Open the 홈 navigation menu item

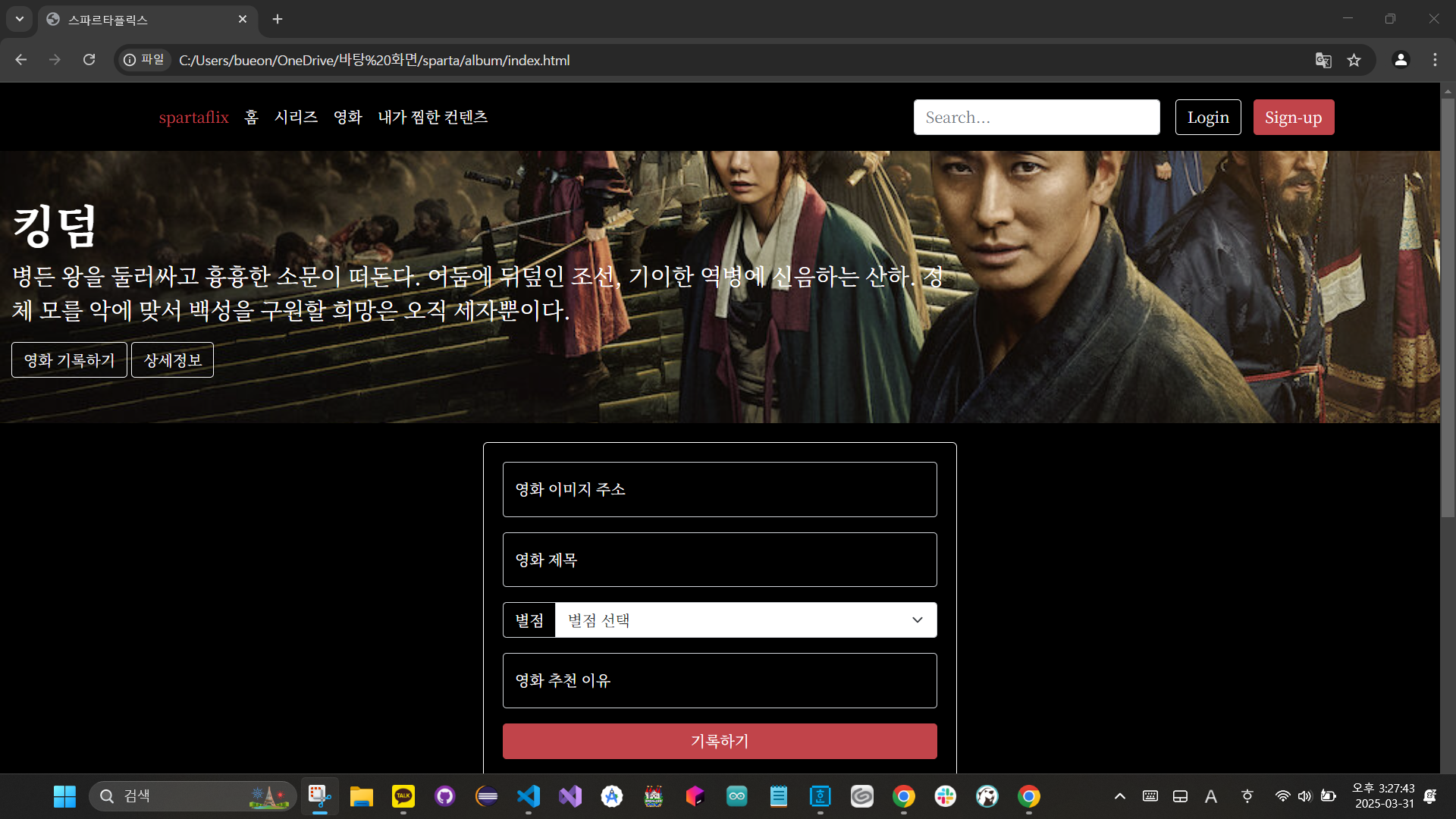pos(252,118)
